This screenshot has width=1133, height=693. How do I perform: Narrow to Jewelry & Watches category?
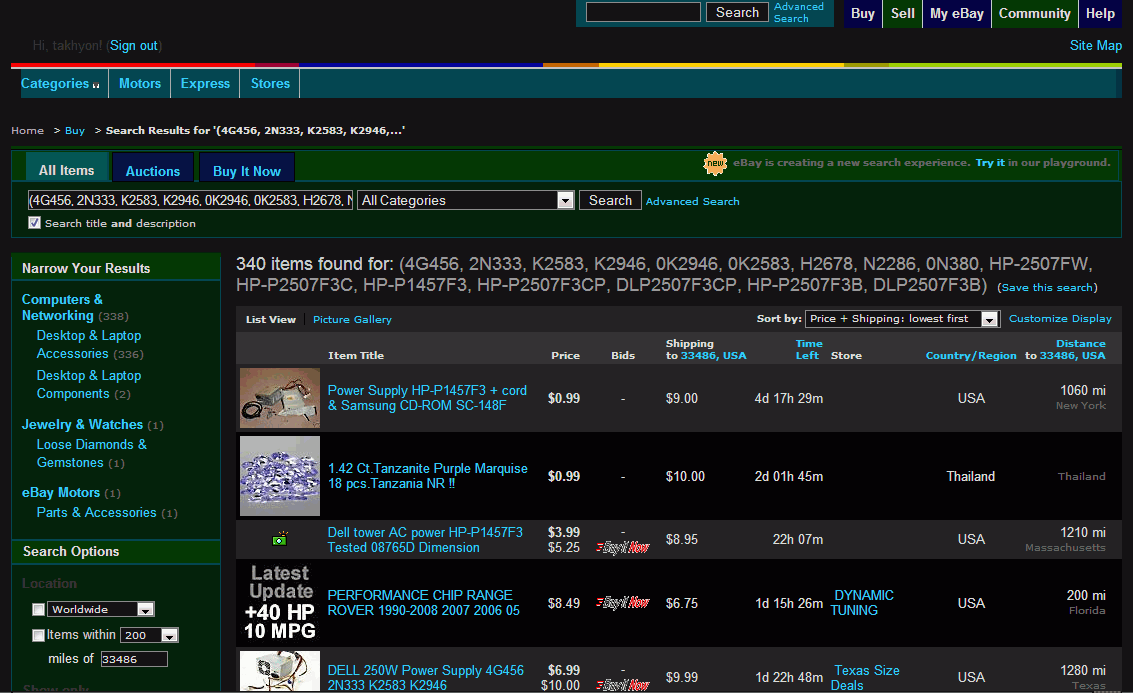tap(82, 424)
